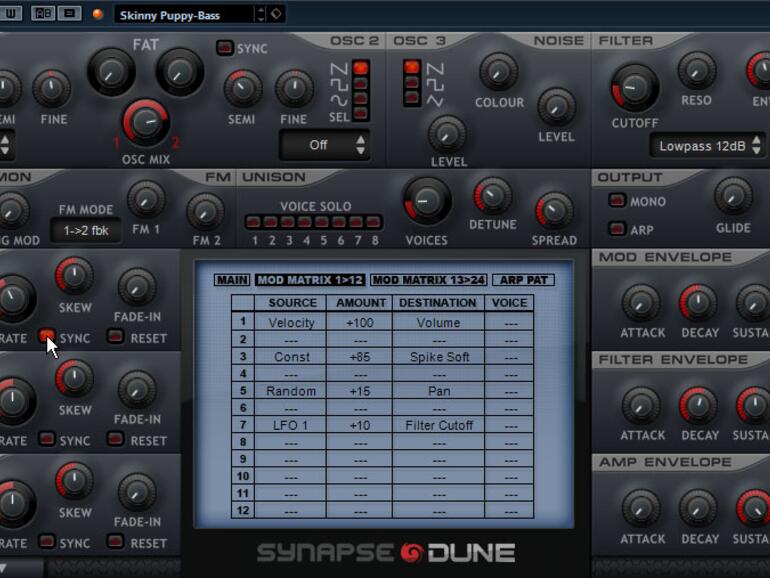The image size is (770, 578).
Task: Toggle voice solo button 3
Action: 287,222
